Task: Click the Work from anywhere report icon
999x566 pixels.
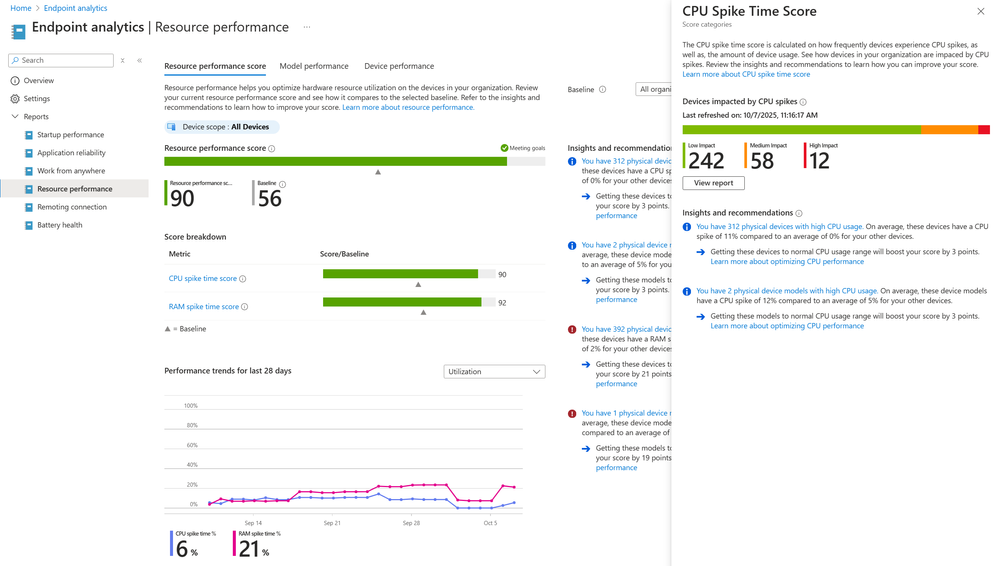Action: 29,171
